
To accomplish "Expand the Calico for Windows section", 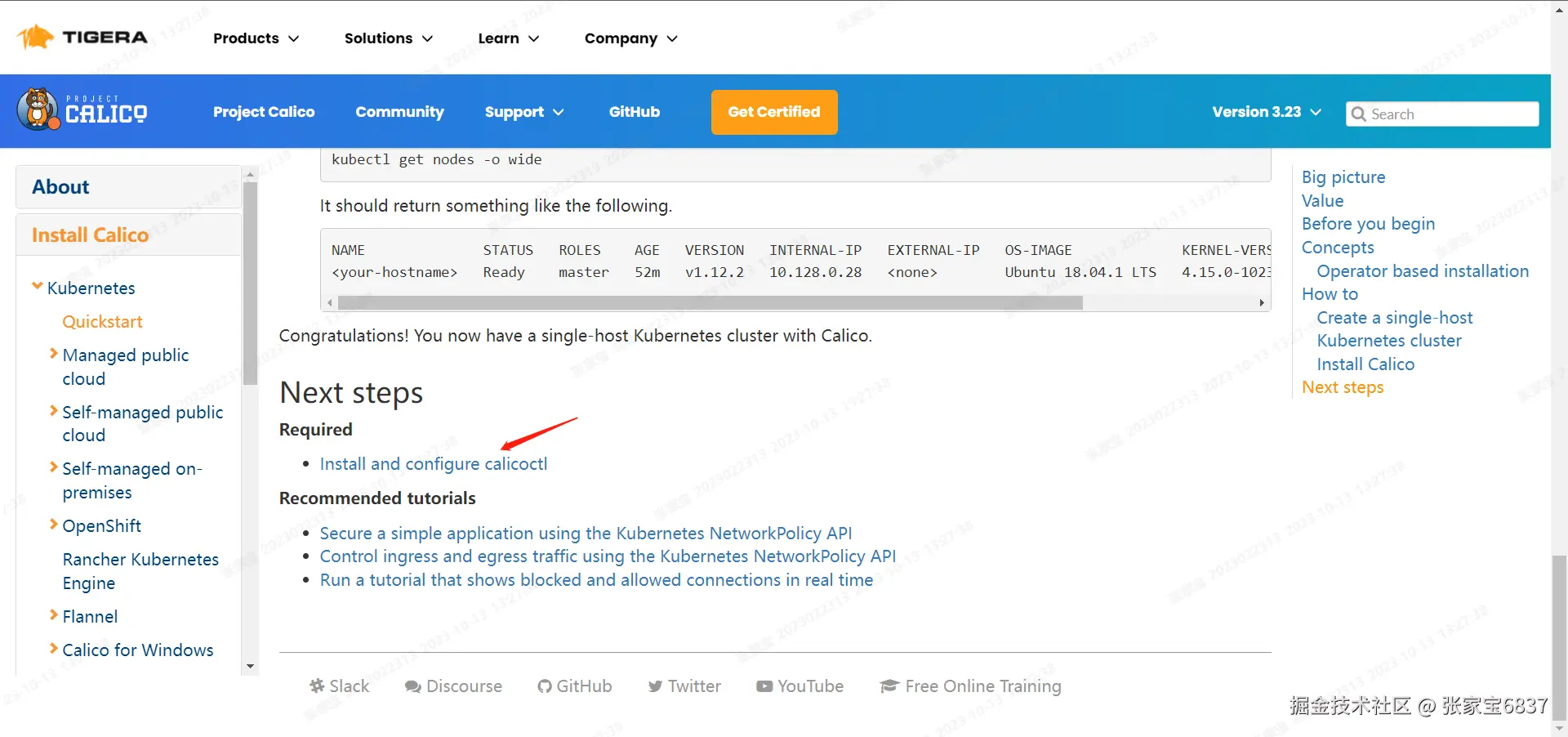I will [54, 649].
